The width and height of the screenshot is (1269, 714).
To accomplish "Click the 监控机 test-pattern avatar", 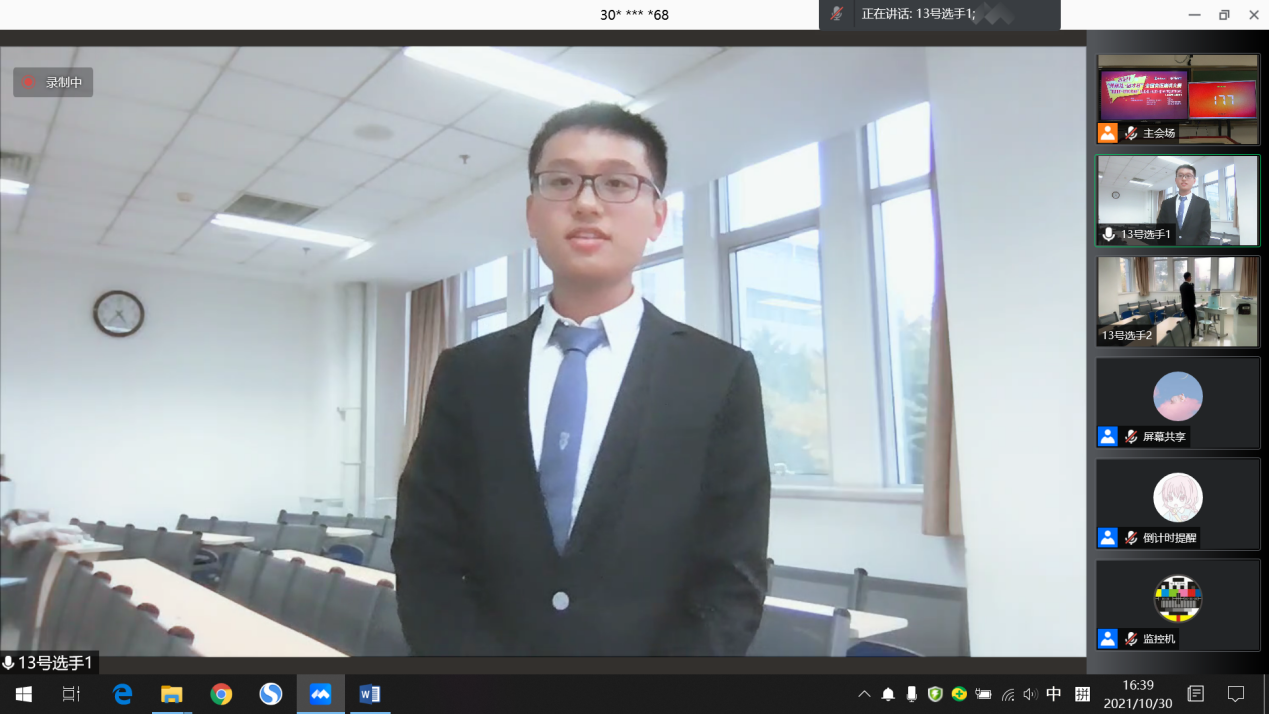I will point(1177,598).
